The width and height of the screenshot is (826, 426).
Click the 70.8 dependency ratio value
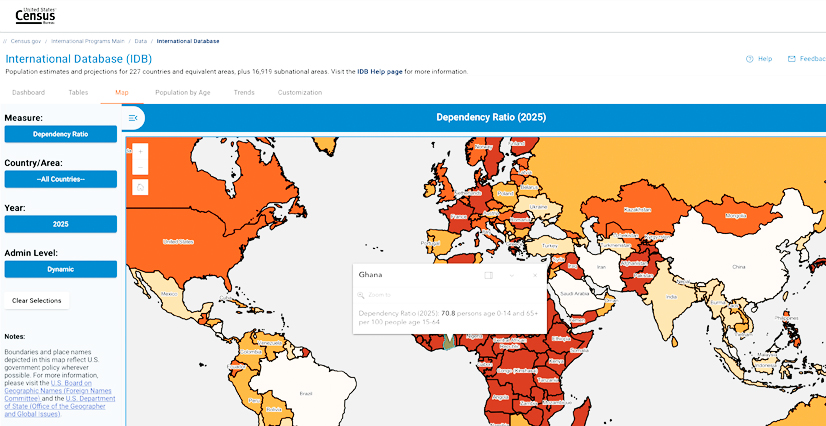tap(448, 313)
